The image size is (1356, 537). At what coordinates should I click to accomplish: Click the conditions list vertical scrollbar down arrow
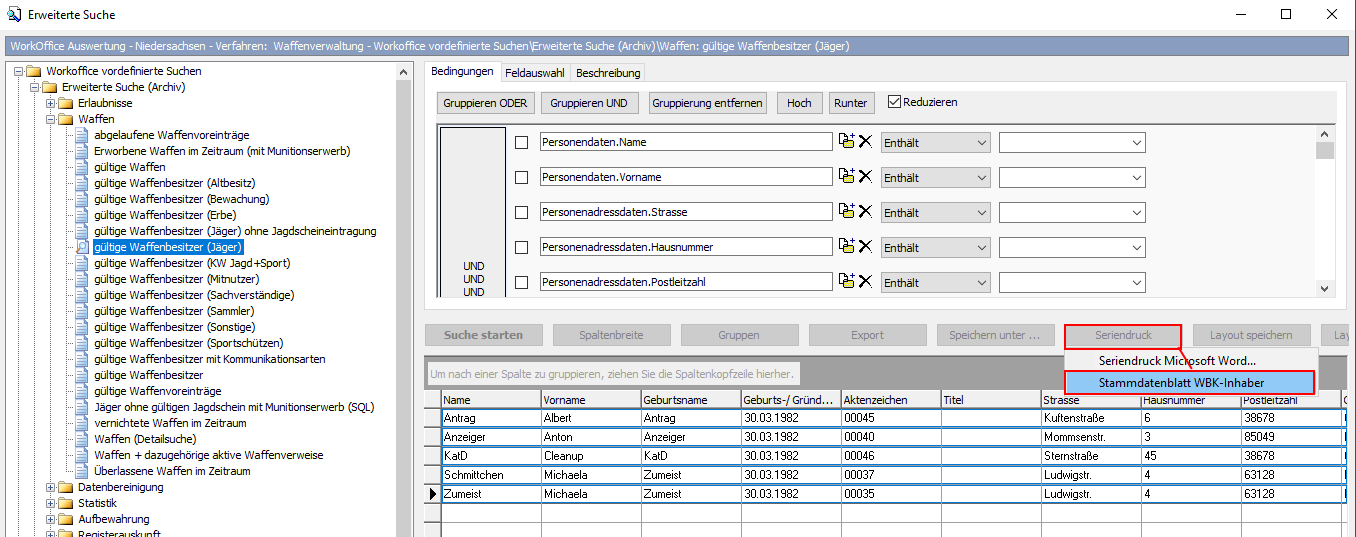click(1325, 288)
